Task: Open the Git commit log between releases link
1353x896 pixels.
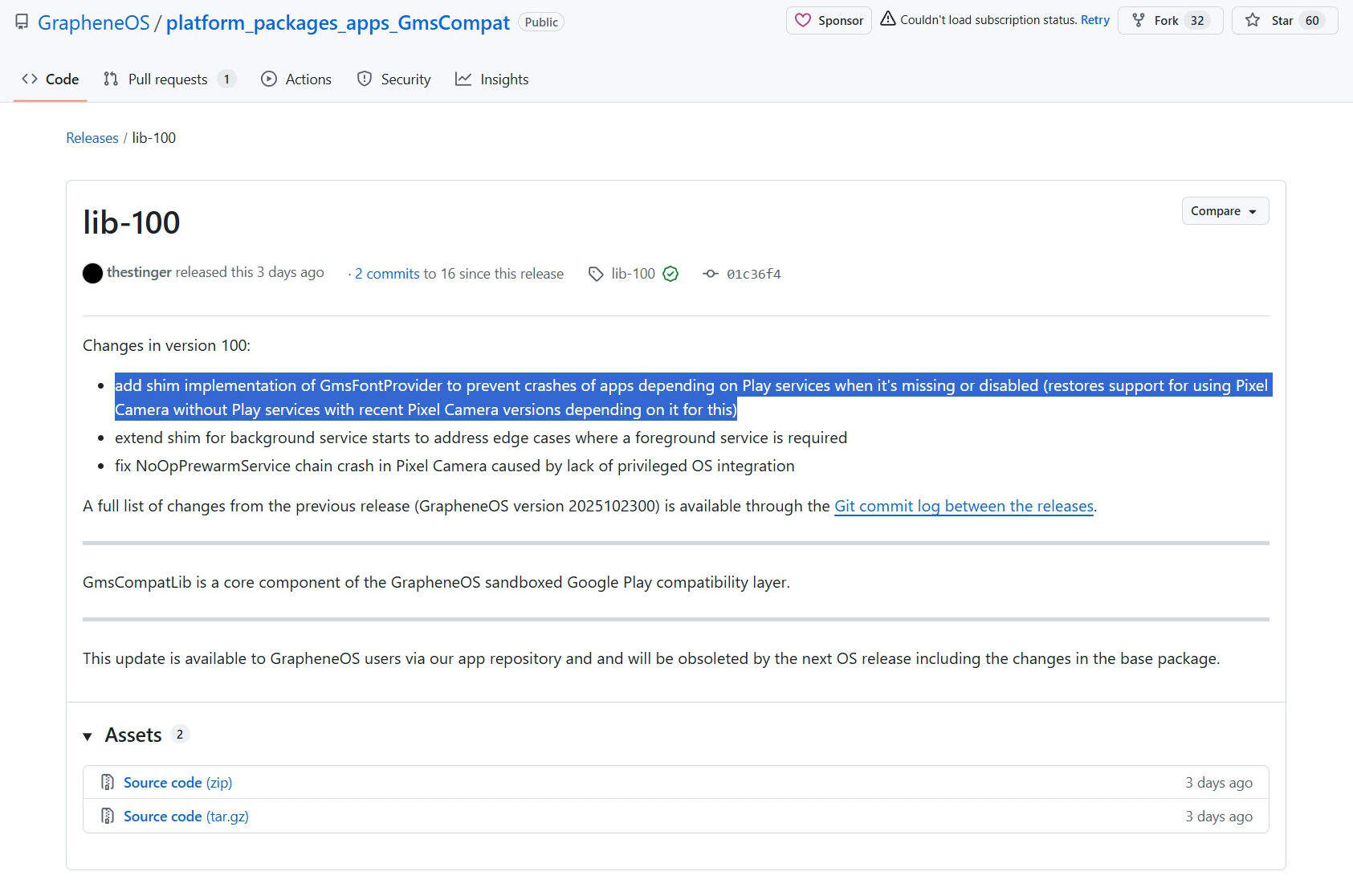Action: pos(964,506)
